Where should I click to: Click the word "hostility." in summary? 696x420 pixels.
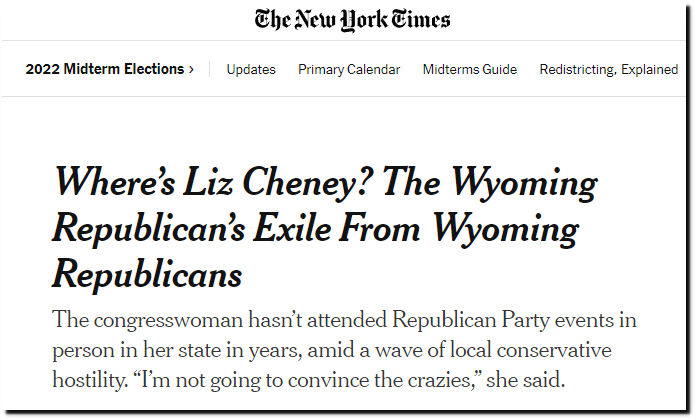point(90,380)
